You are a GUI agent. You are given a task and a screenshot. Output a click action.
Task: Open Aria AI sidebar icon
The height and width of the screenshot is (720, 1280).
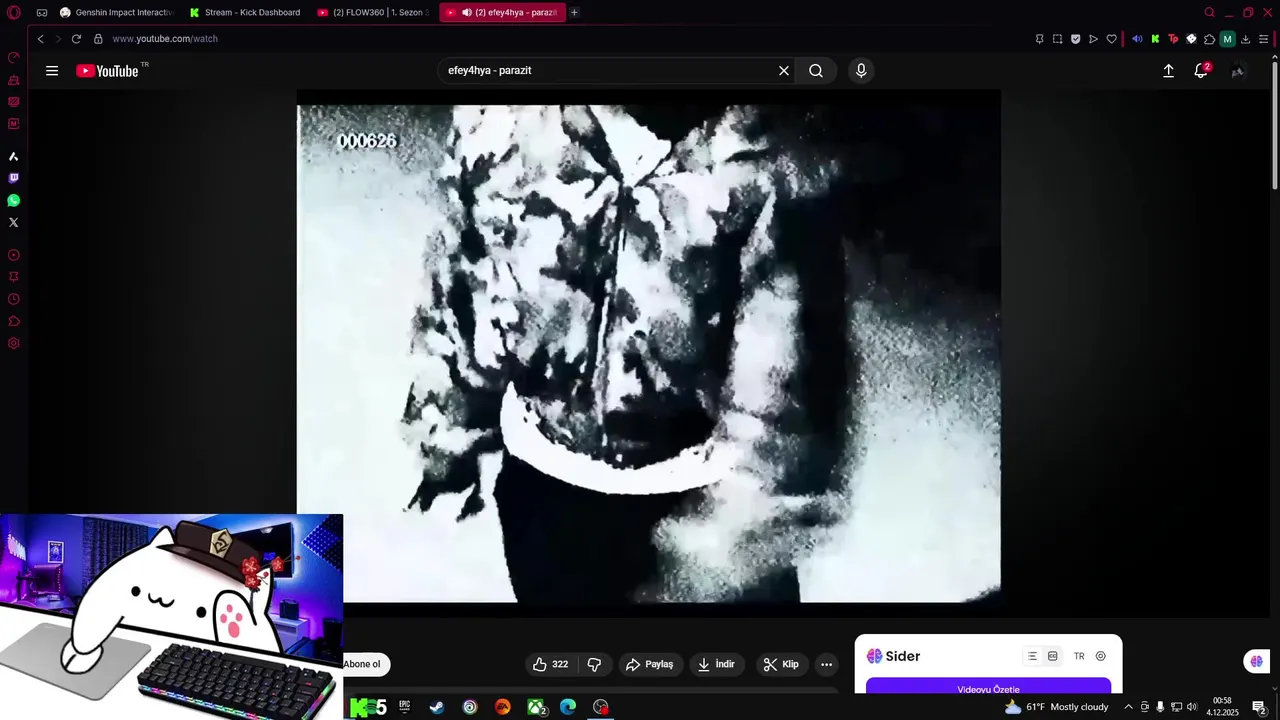(x=14, y=156)
